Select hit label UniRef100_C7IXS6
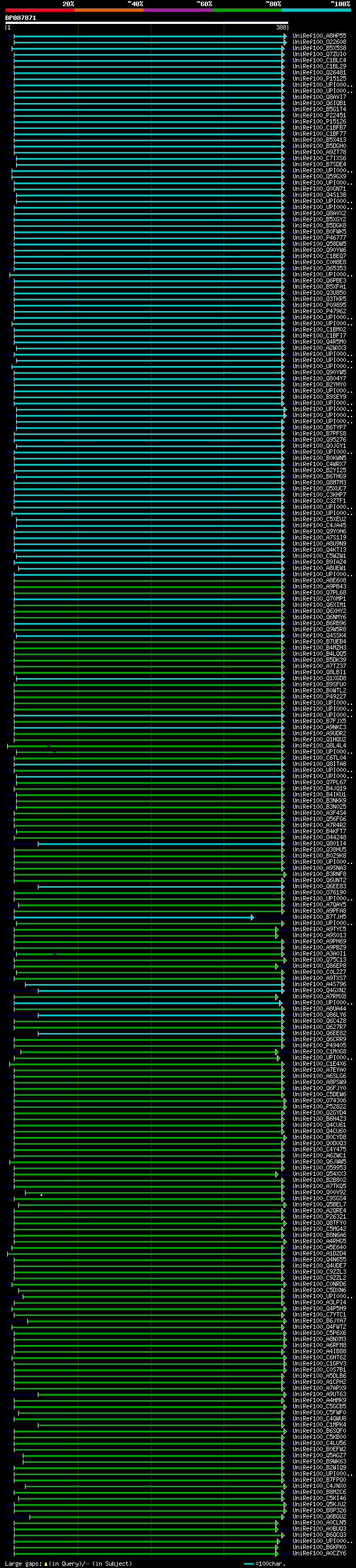This screenshot has width=356, height=1568. click(x=319, y=159)
